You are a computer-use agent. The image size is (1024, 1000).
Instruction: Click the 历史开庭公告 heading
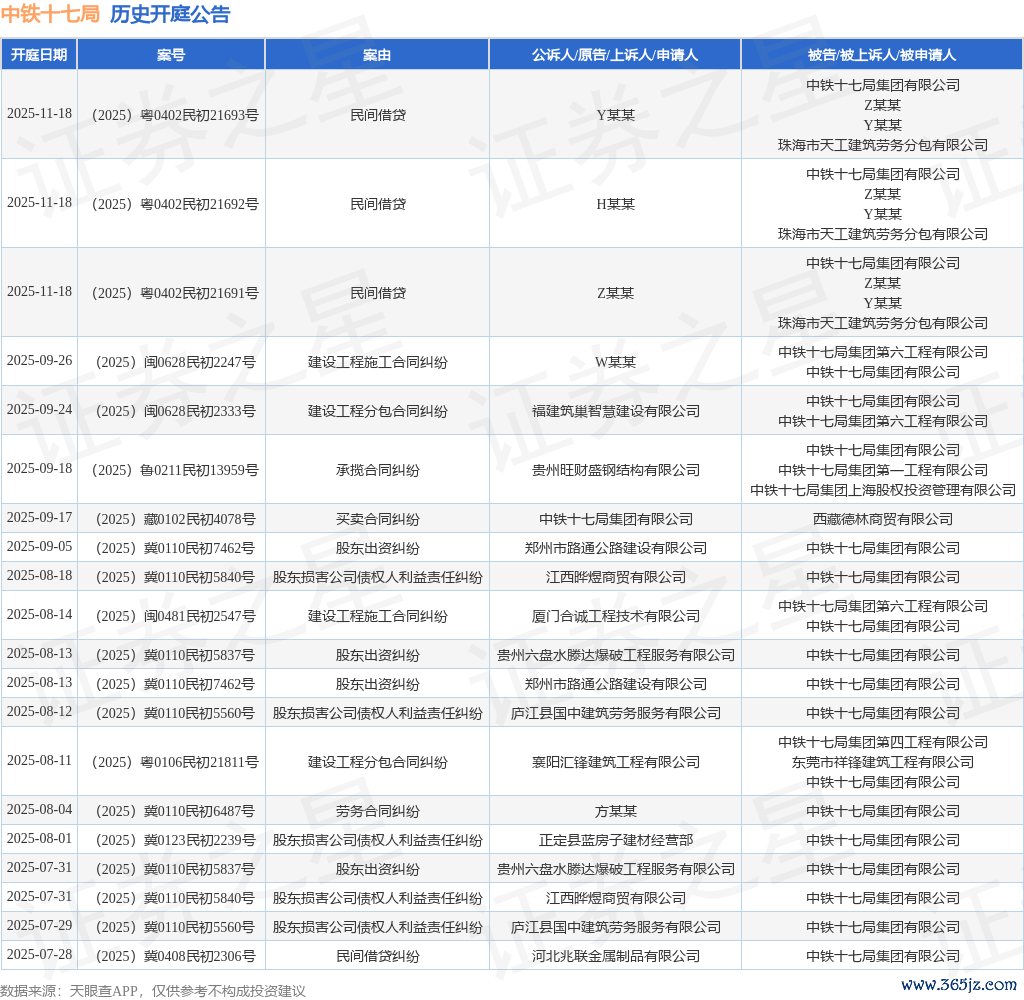coord(169,14)
